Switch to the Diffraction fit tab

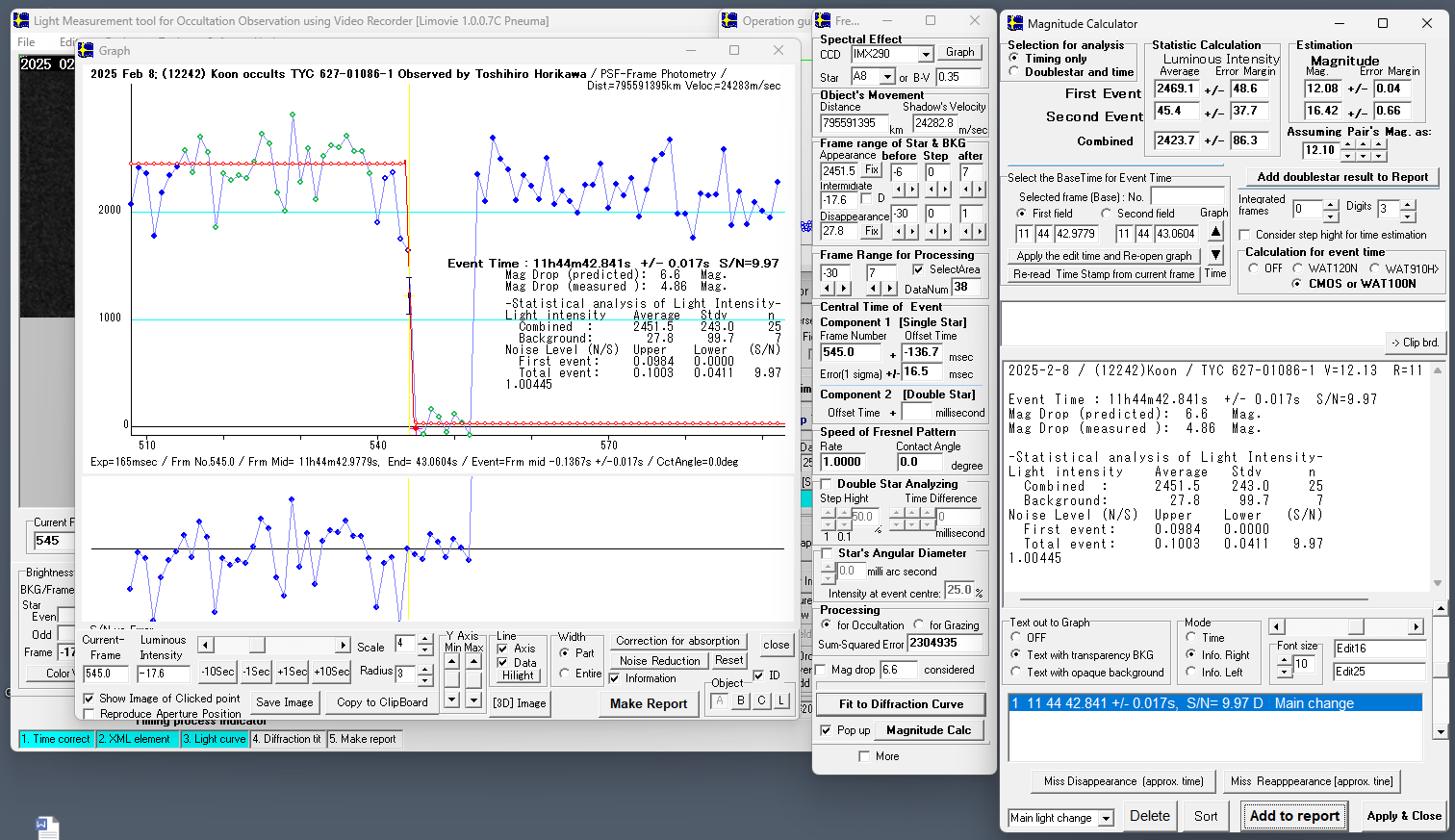pyautogui.click(x=287, y=739)
